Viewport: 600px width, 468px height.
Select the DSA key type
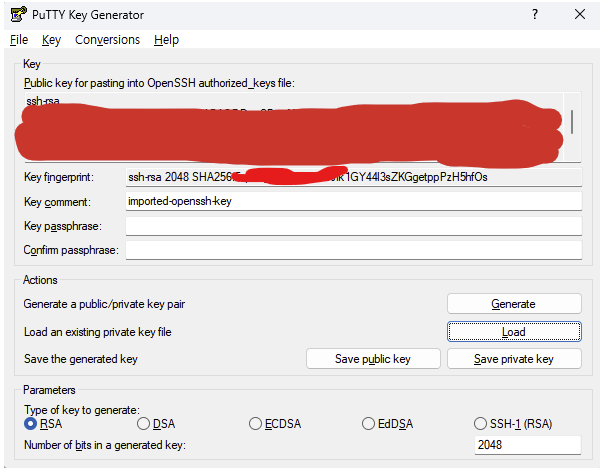156,424
